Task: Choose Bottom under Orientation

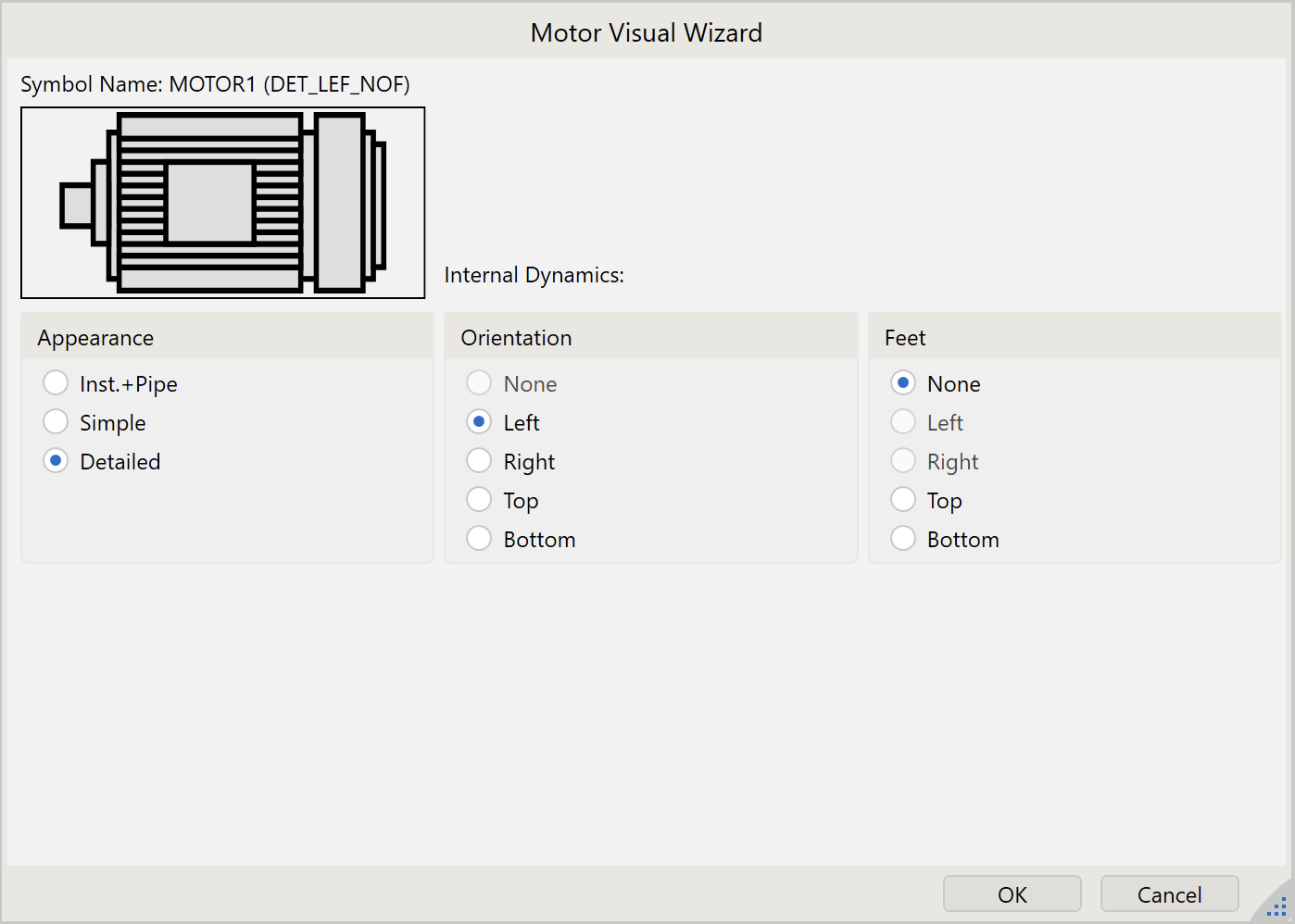Action: pyautogui.click(x=480, y=539)
